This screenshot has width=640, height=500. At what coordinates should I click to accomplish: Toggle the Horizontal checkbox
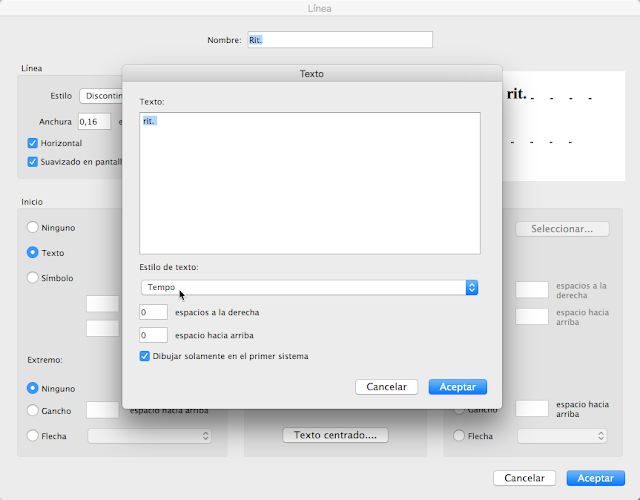coord(33,143)
